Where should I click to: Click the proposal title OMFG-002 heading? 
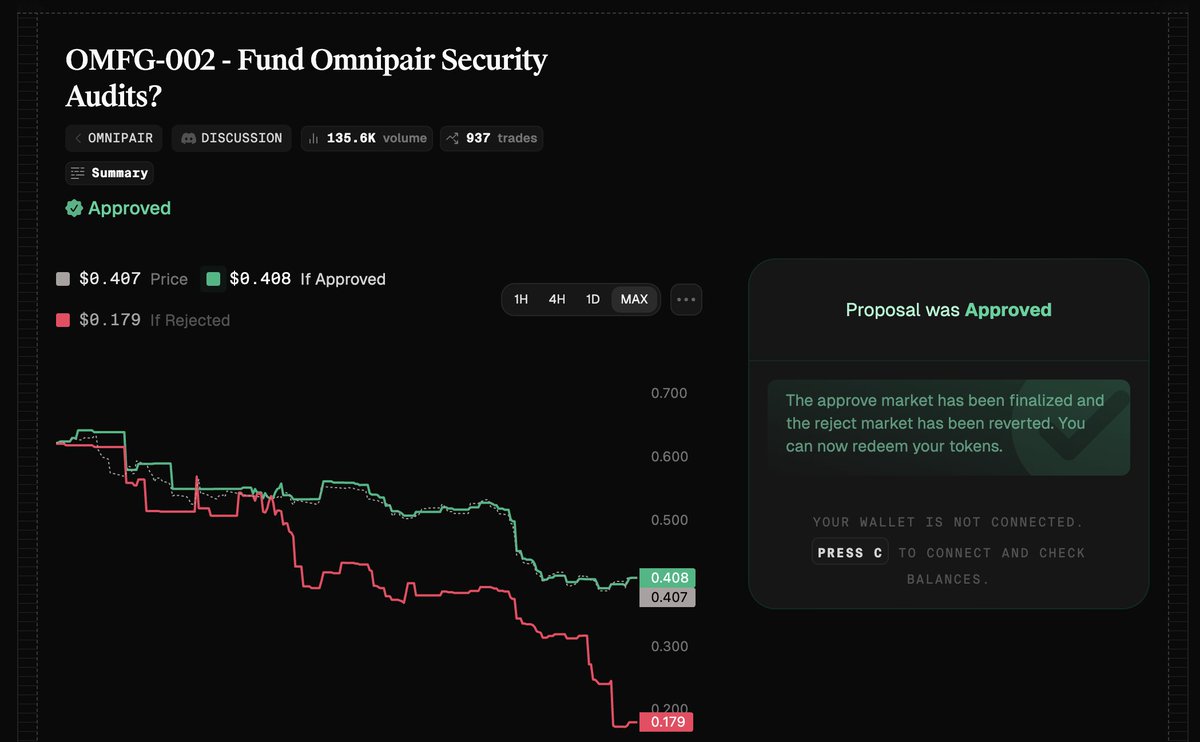(306, 78)
